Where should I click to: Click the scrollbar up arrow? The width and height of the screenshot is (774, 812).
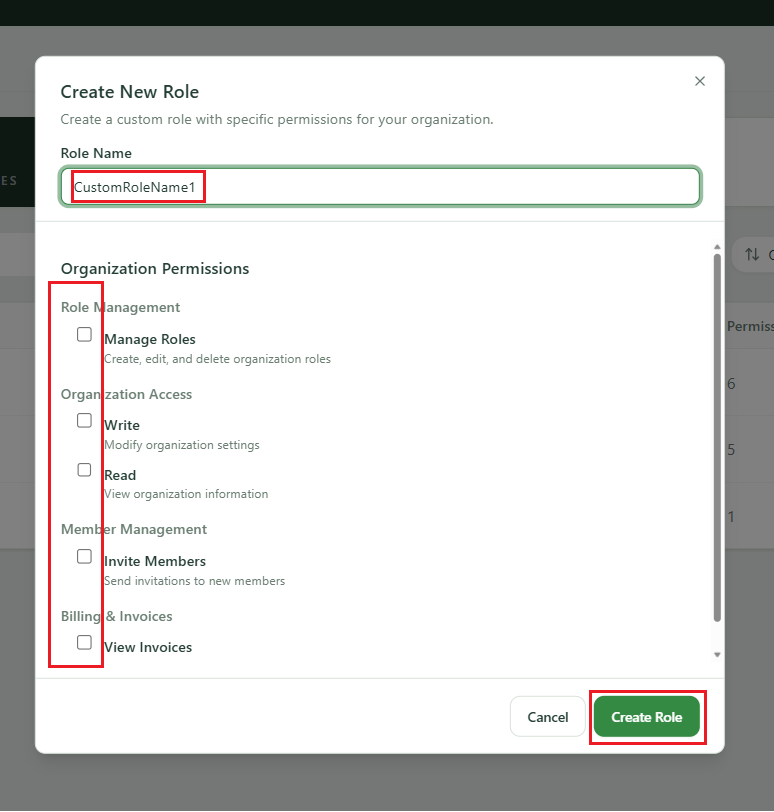click(717, 247)
